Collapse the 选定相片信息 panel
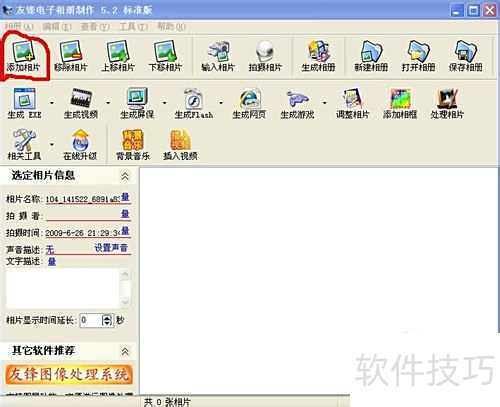500x407 pixels. (125, 176)
